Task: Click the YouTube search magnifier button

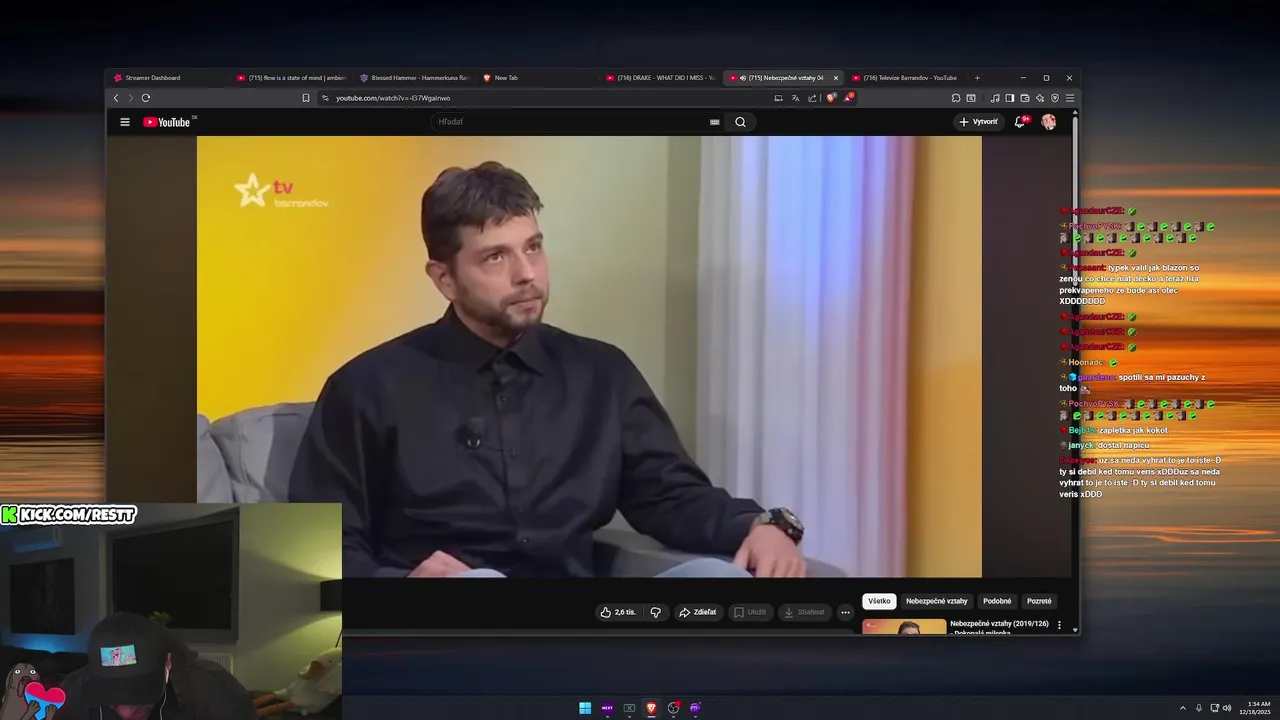Action: click(x=740, y=122)
